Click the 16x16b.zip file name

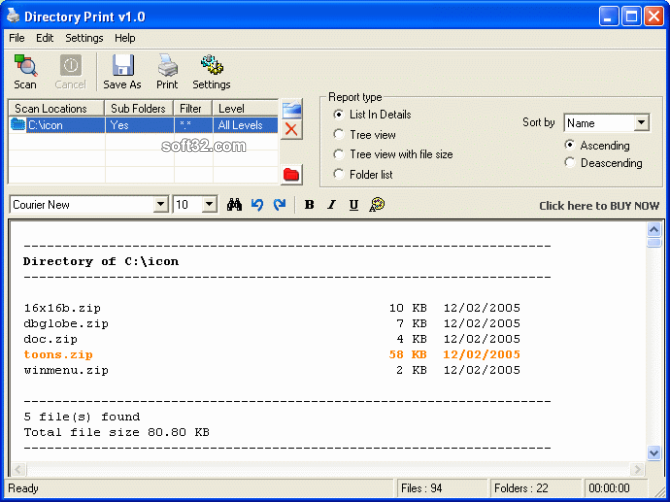click(62, 308)
